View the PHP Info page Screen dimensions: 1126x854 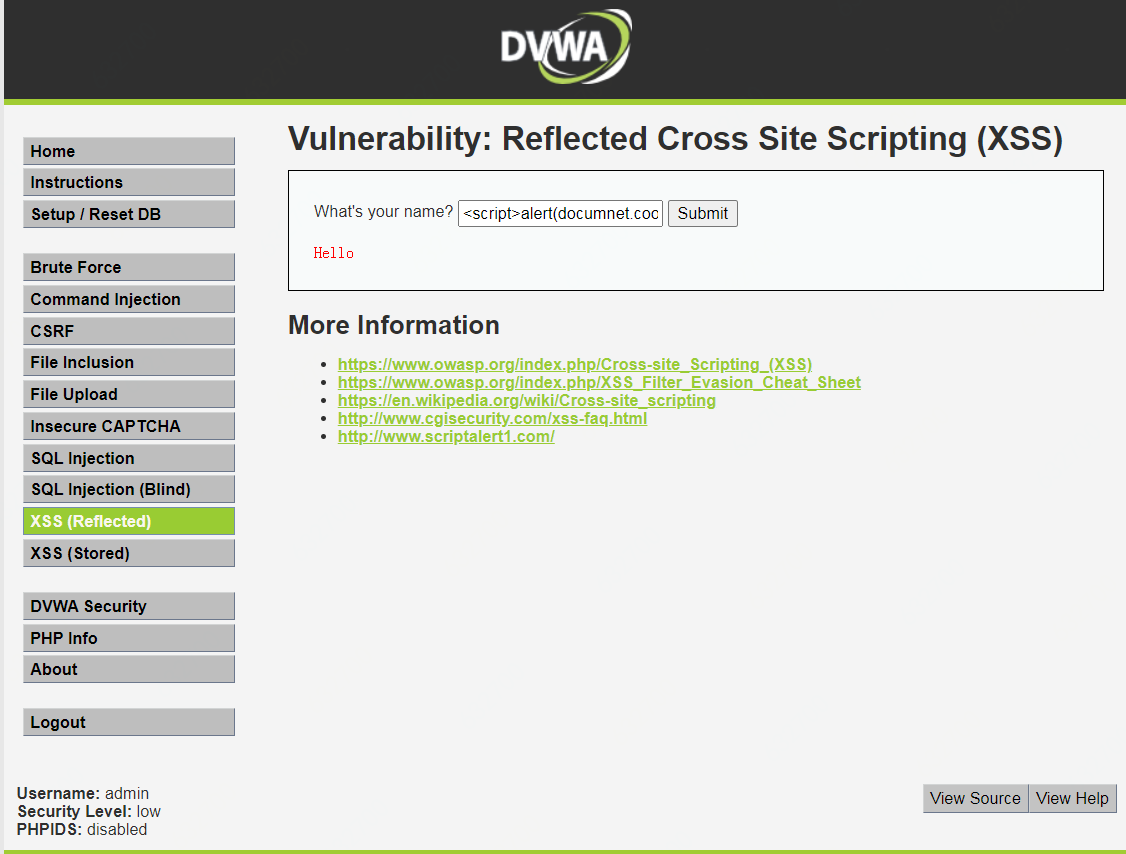pos(129,638)
